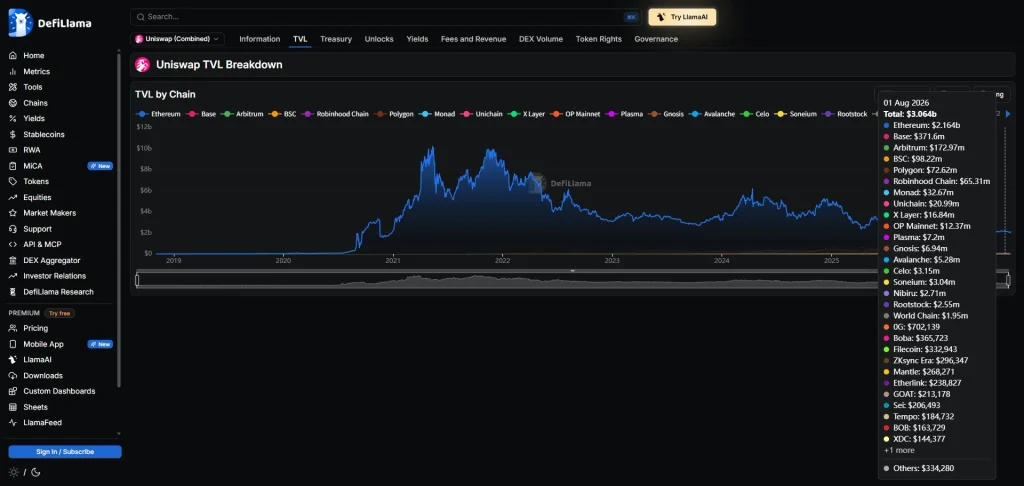Click the Sign In / Subscribe button
Image resolution: width=1024 pixels, height=486 pixels.
pyautogui.click(x=65, y=452)
